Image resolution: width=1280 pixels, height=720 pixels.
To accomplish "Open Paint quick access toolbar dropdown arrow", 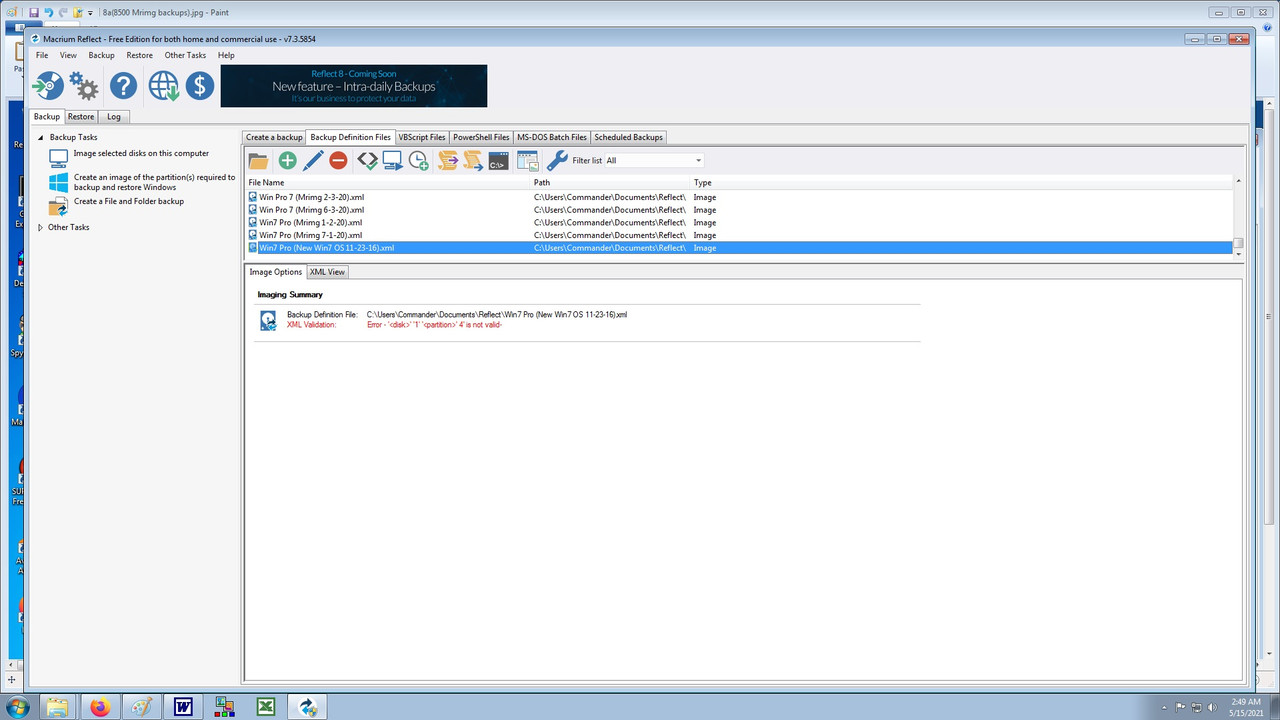I will 91,13.
